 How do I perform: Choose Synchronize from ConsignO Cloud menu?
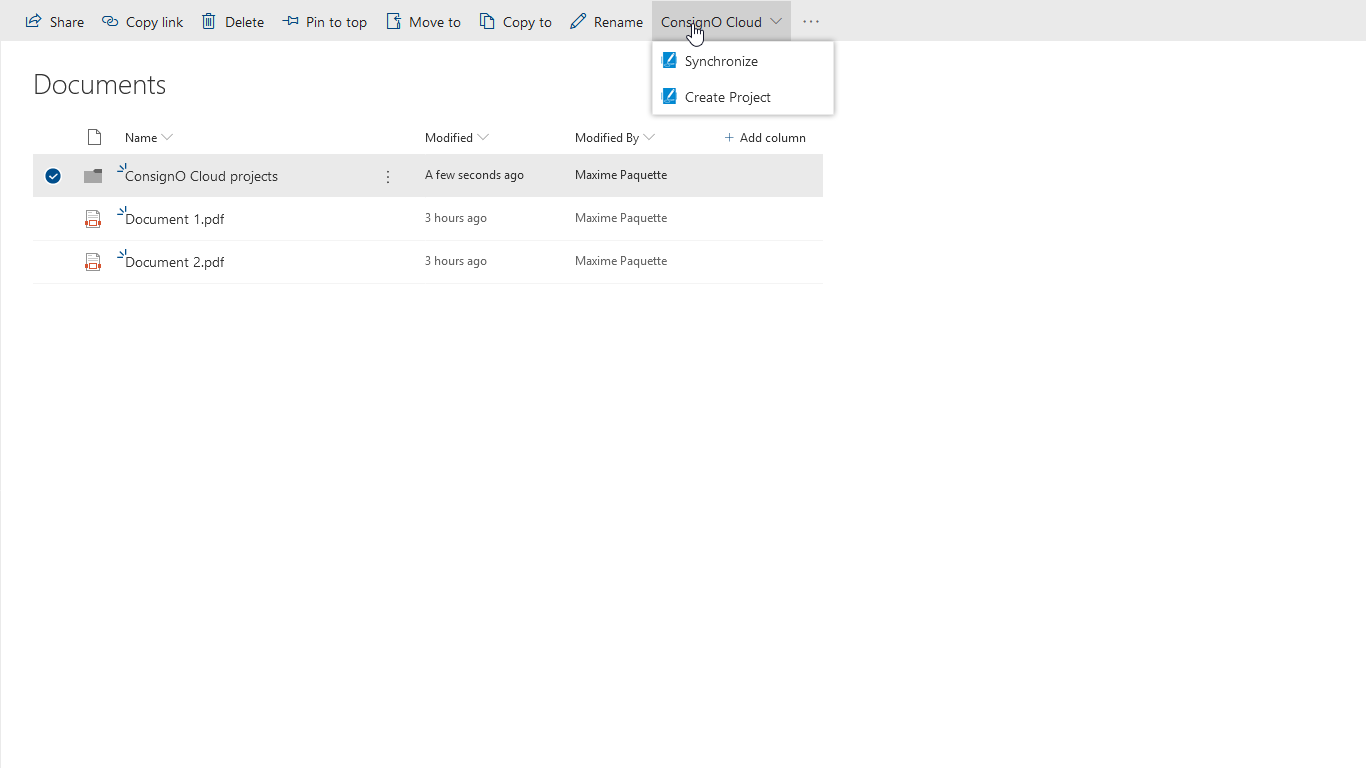click(743, 61)
